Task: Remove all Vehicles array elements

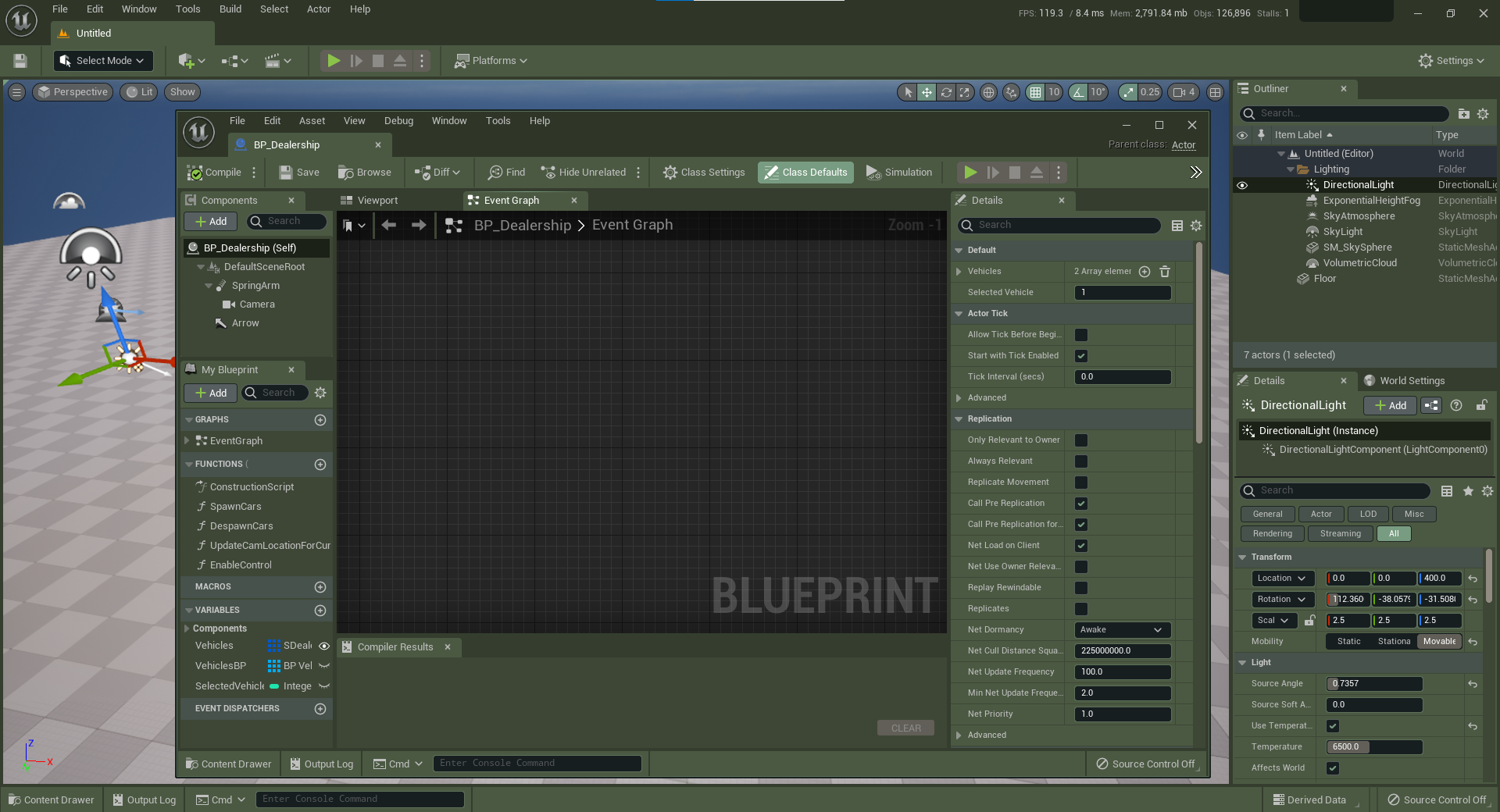Action: 1165,272
